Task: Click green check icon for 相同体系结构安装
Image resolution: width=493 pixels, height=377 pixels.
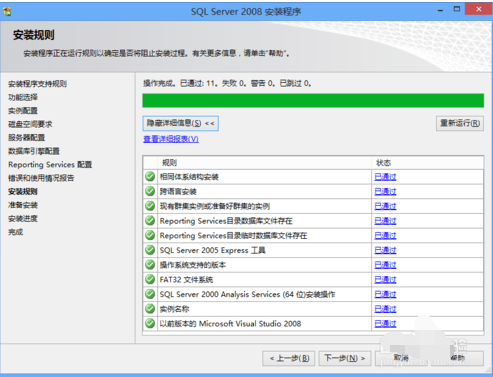Action: point(150,177)
